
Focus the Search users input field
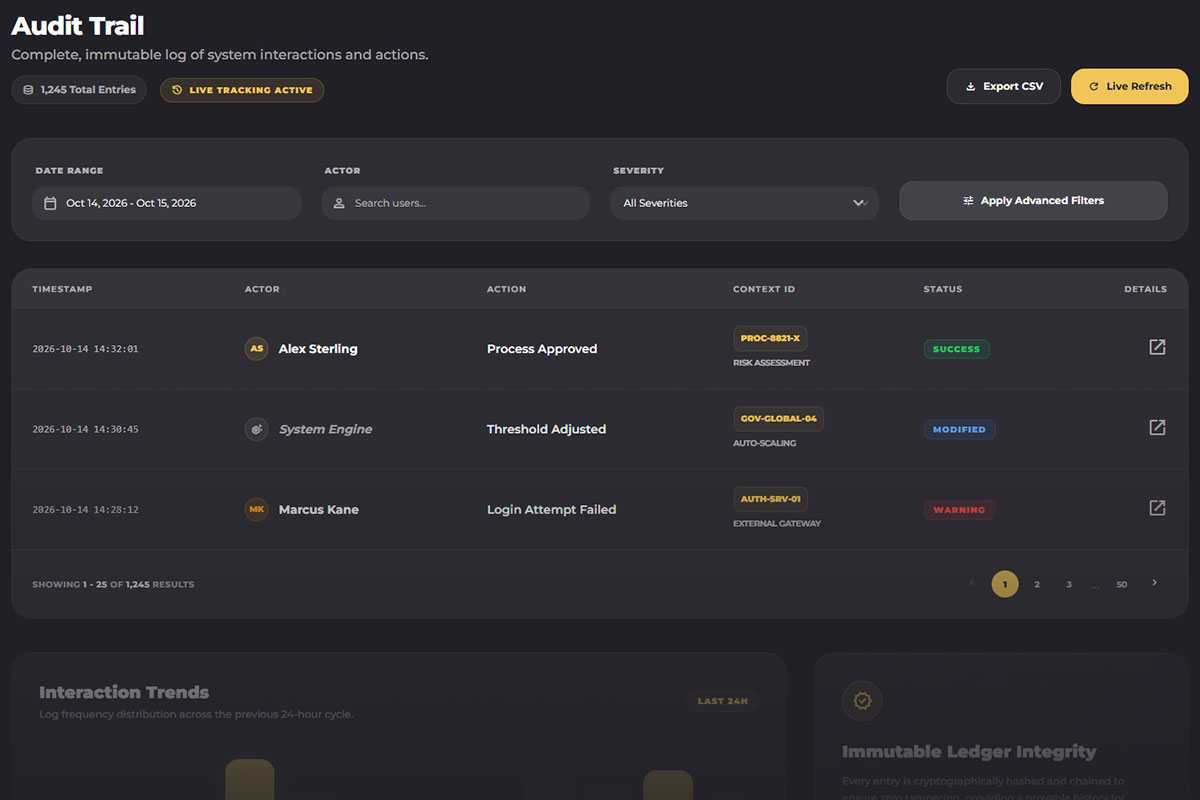(x=456, y=203)
